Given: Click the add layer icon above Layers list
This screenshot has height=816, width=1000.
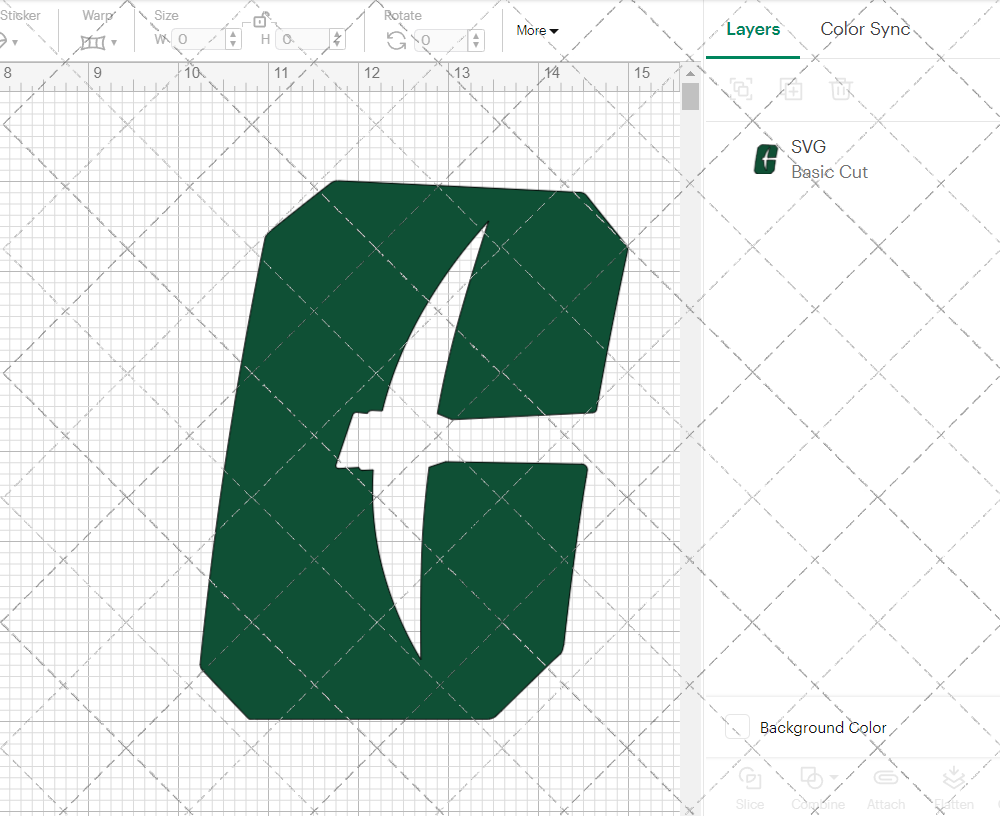Looking at the screenshot, I should 791,89.
